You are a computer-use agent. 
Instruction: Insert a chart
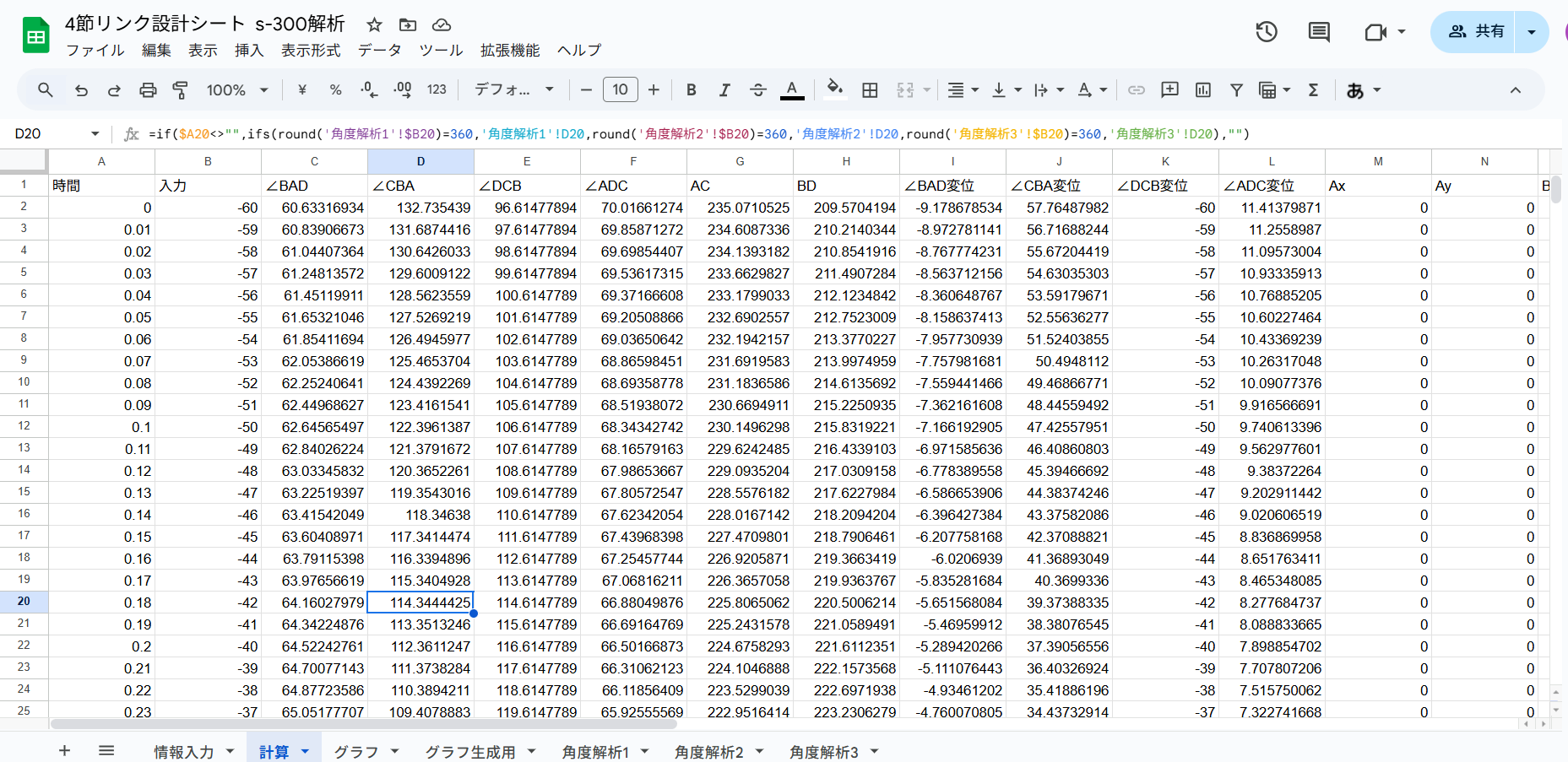point(1203,90)
